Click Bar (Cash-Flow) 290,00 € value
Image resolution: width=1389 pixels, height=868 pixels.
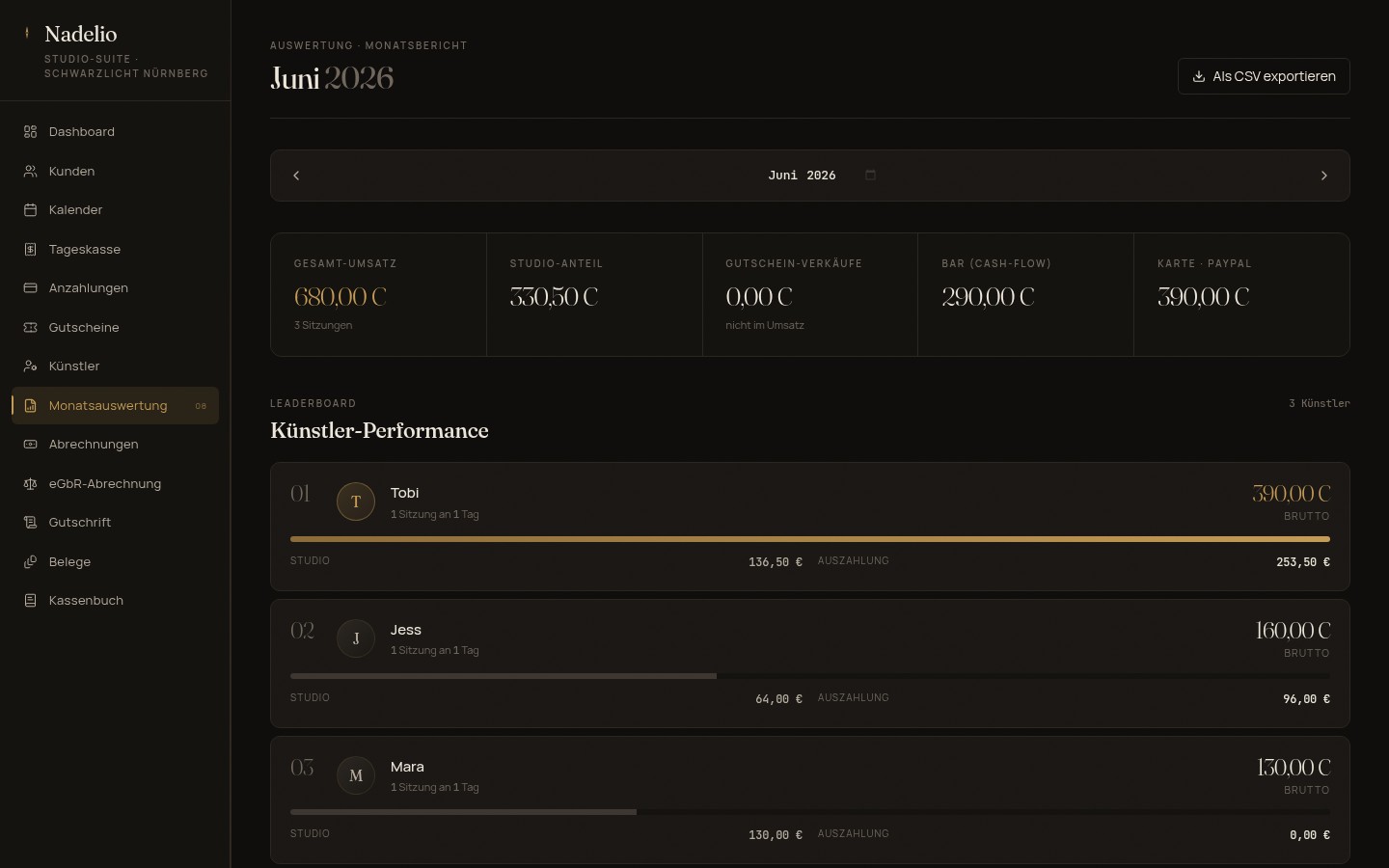click(x=989, y=297)
